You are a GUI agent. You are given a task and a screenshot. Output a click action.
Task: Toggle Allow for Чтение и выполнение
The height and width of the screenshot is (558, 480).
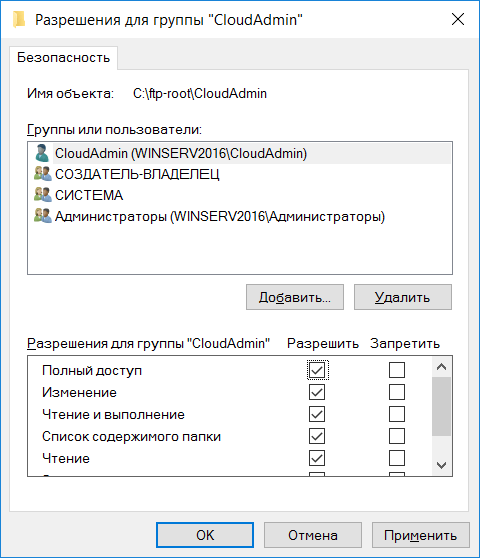click(317, 414)
